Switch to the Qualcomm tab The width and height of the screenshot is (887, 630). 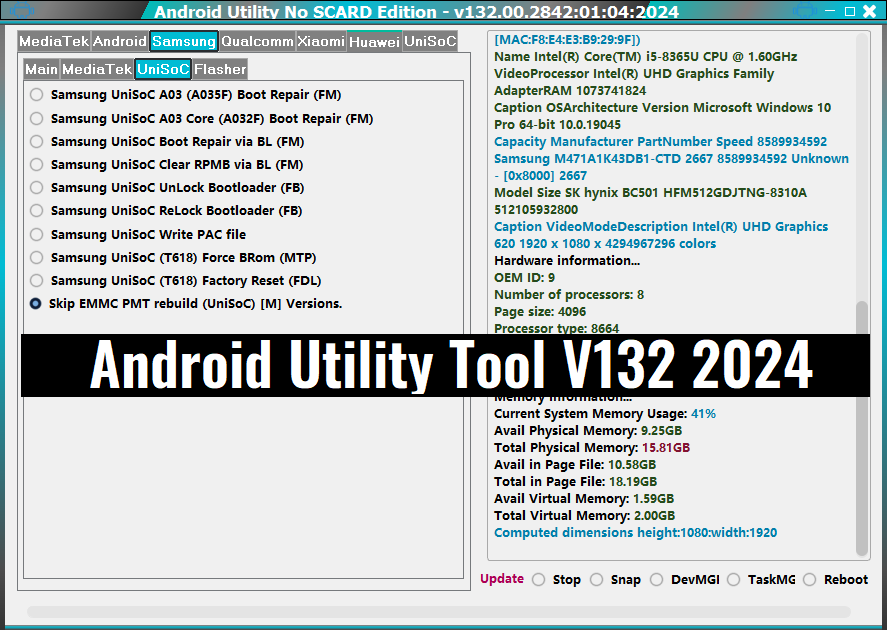coord(257,41)
